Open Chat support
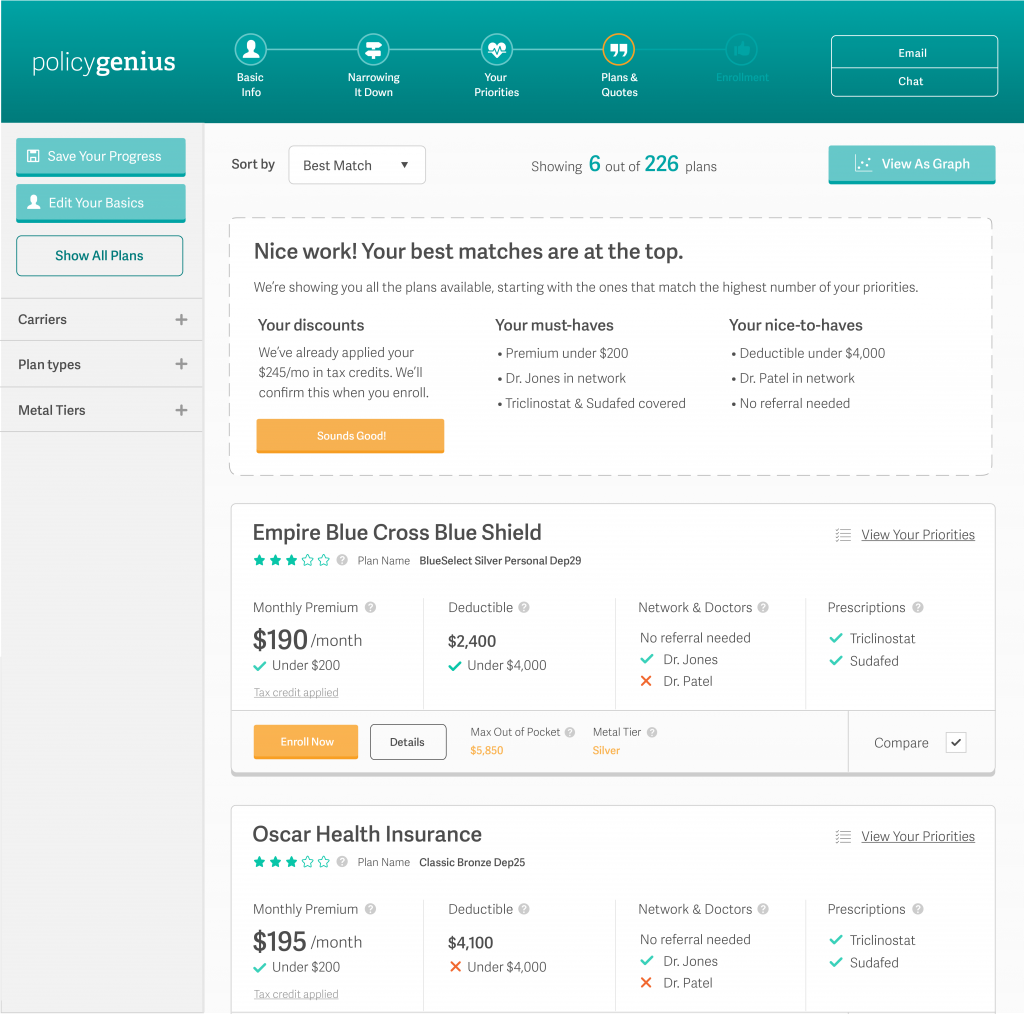This screenshot has width=1024, height=1014. 914,82
